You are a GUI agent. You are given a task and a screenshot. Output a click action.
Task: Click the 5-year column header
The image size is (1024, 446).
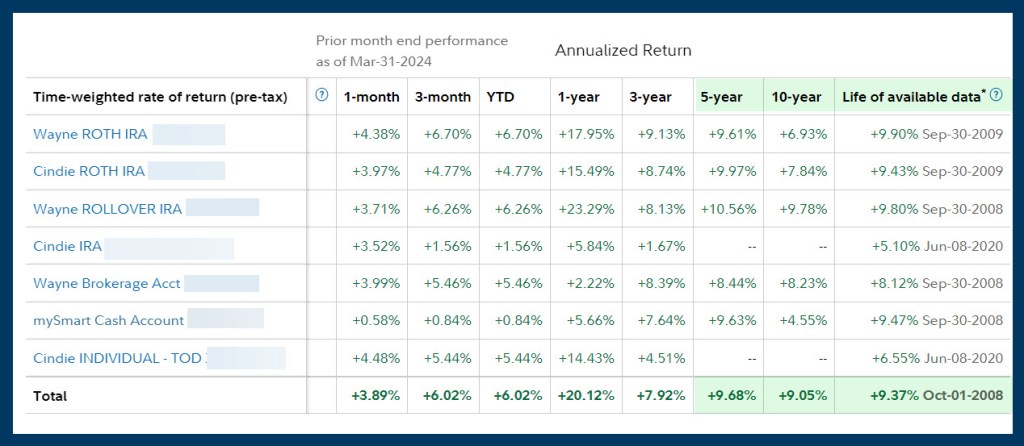721,97
